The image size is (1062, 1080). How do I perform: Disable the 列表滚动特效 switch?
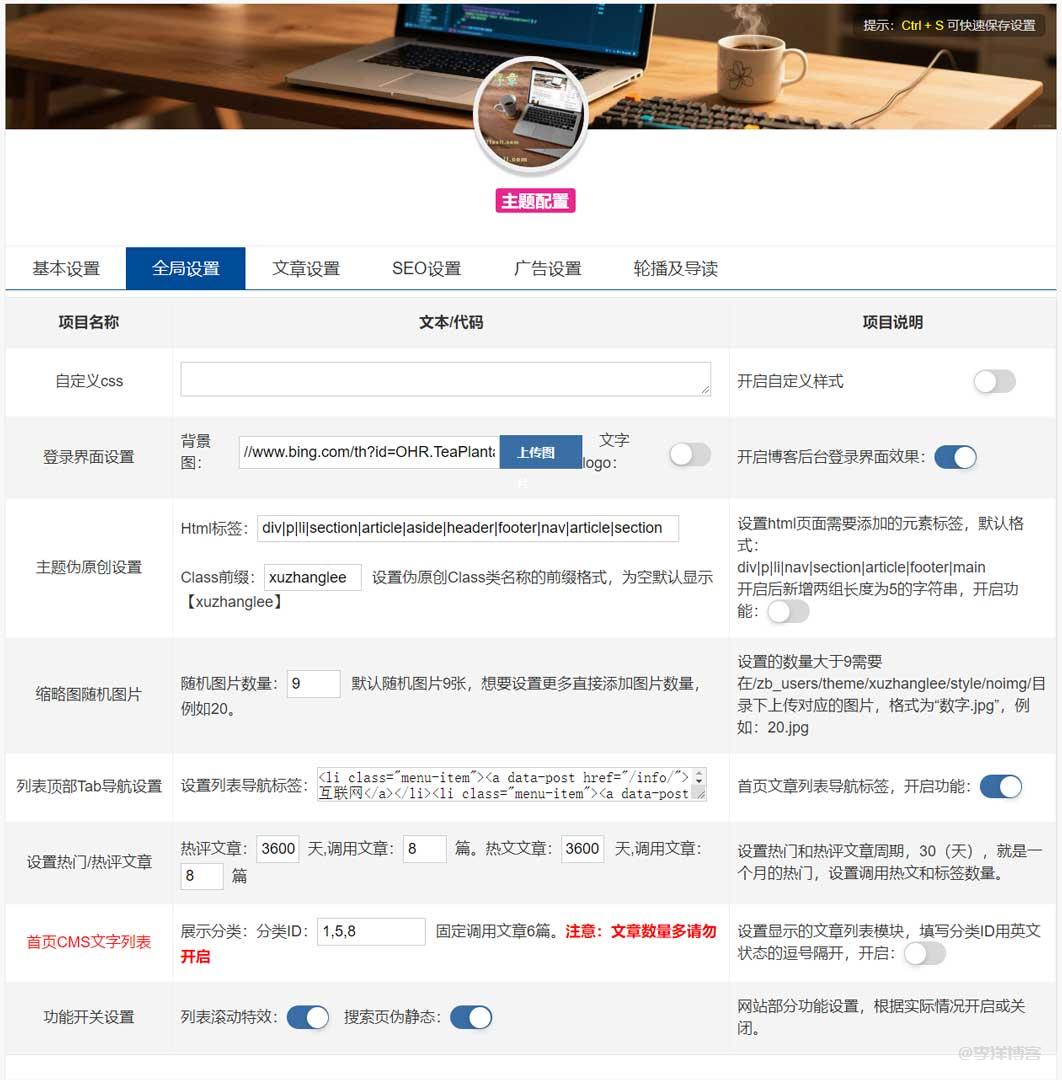tap(308, 1017)
